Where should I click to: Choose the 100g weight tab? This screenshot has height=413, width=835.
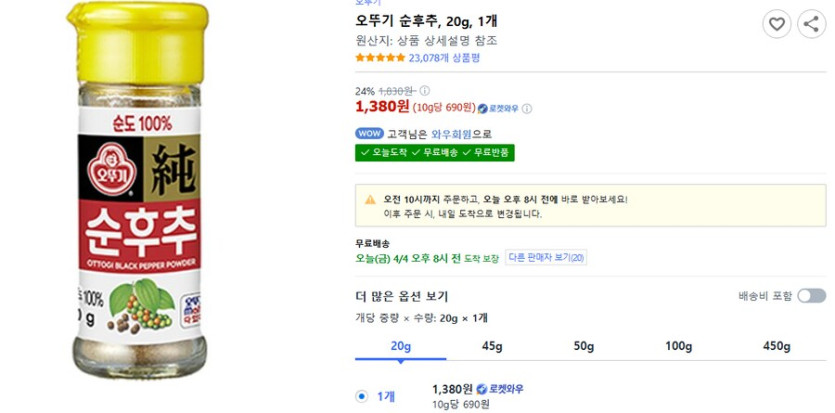coord(679,346)
